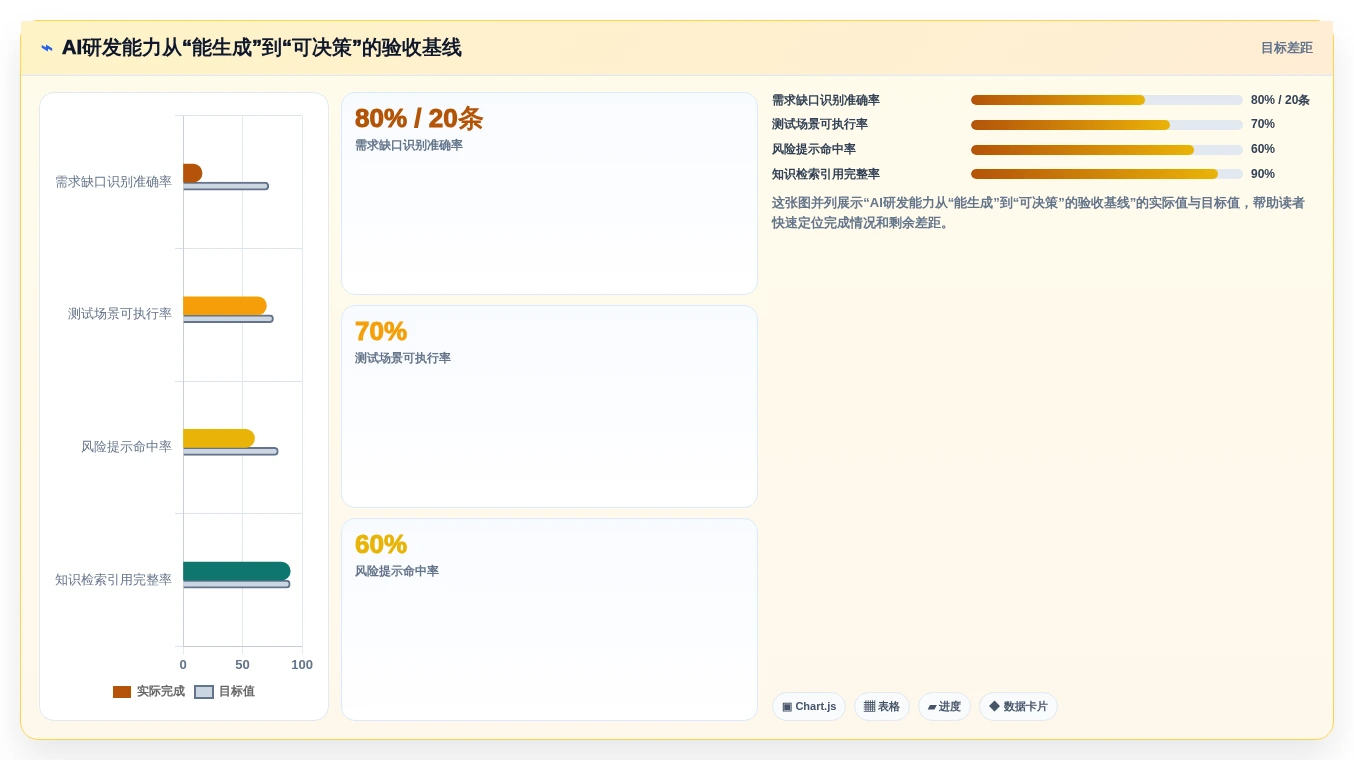Image resolution: width=1354 pixels, height=760 pixels.
Task: Click the yellow actual bar for 风险提示命中率
Action: tap(219, 438)
